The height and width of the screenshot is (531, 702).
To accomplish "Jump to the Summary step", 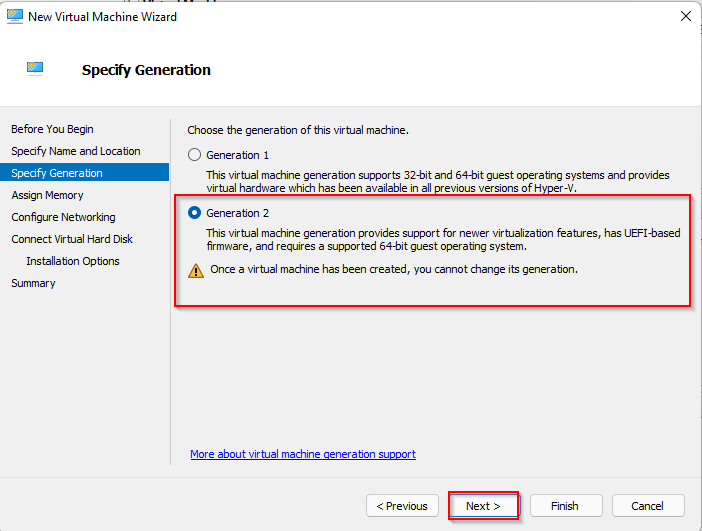I will 33,283.
